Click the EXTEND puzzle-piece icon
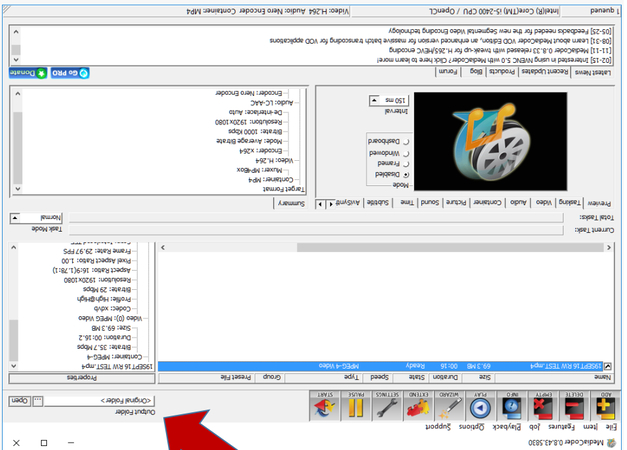 (418, 406)
